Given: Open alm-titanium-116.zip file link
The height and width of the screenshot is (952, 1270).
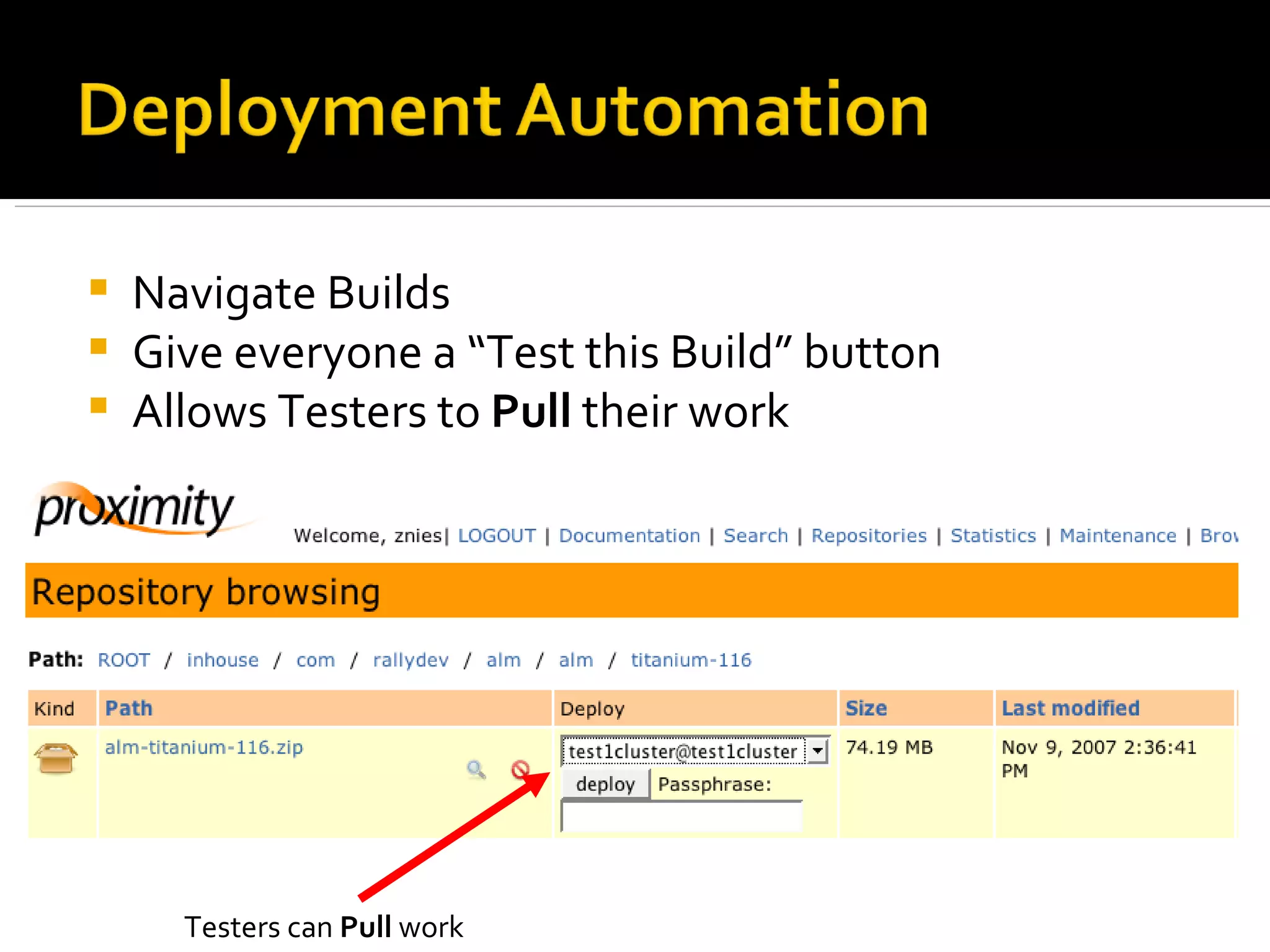Looking at the screenshot, I should (x=204, y=747).
